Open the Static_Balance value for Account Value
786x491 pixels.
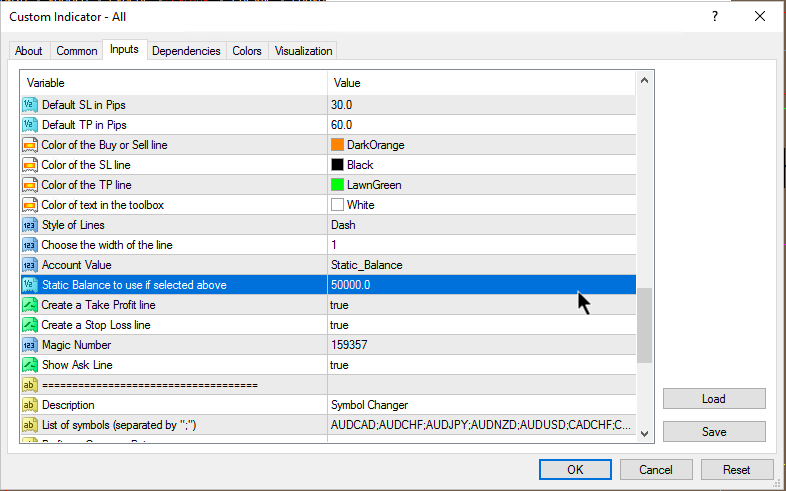[x=481, y=265]
